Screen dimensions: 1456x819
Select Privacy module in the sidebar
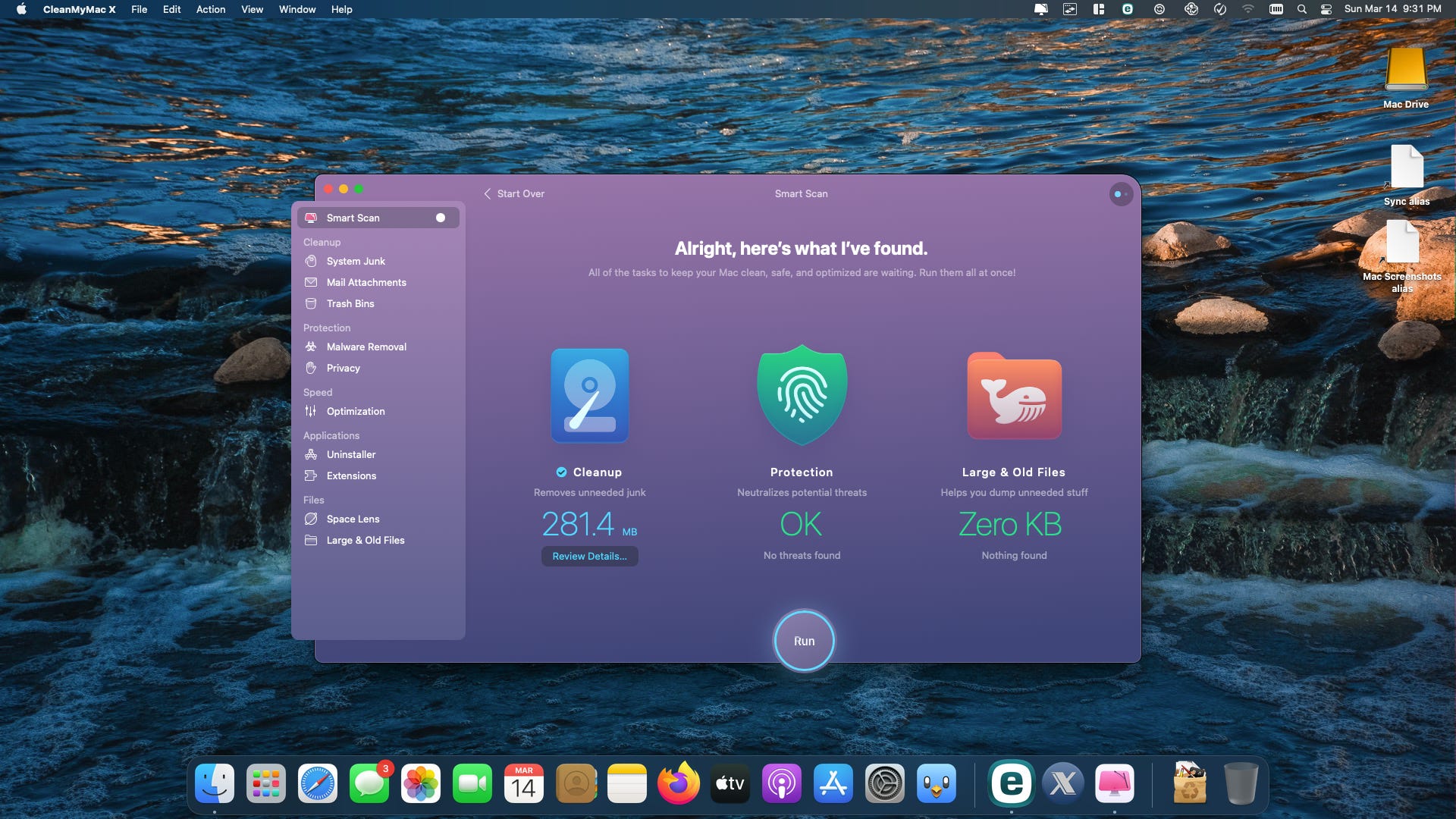coord(343,368)
